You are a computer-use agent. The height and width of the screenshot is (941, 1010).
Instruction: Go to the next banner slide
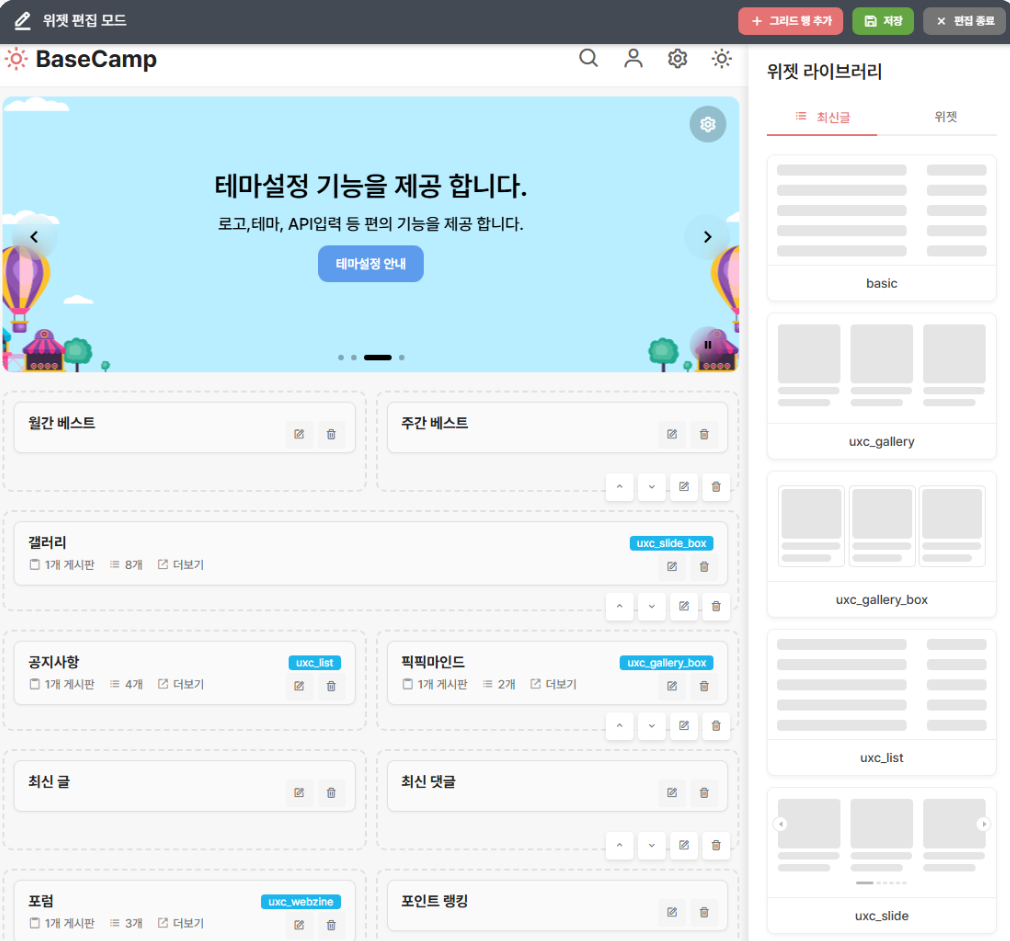tap(707, 237)
